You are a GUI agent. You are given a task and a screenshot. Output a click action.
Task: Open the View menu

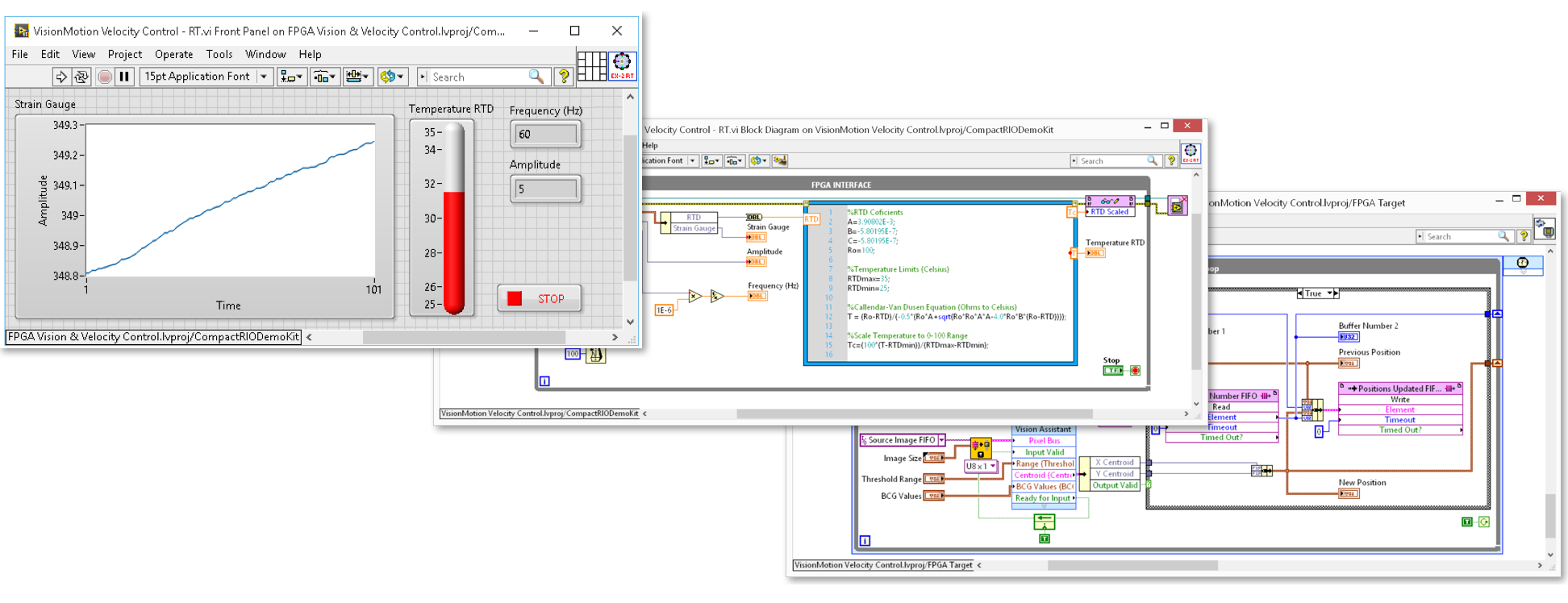coord(84,54)
